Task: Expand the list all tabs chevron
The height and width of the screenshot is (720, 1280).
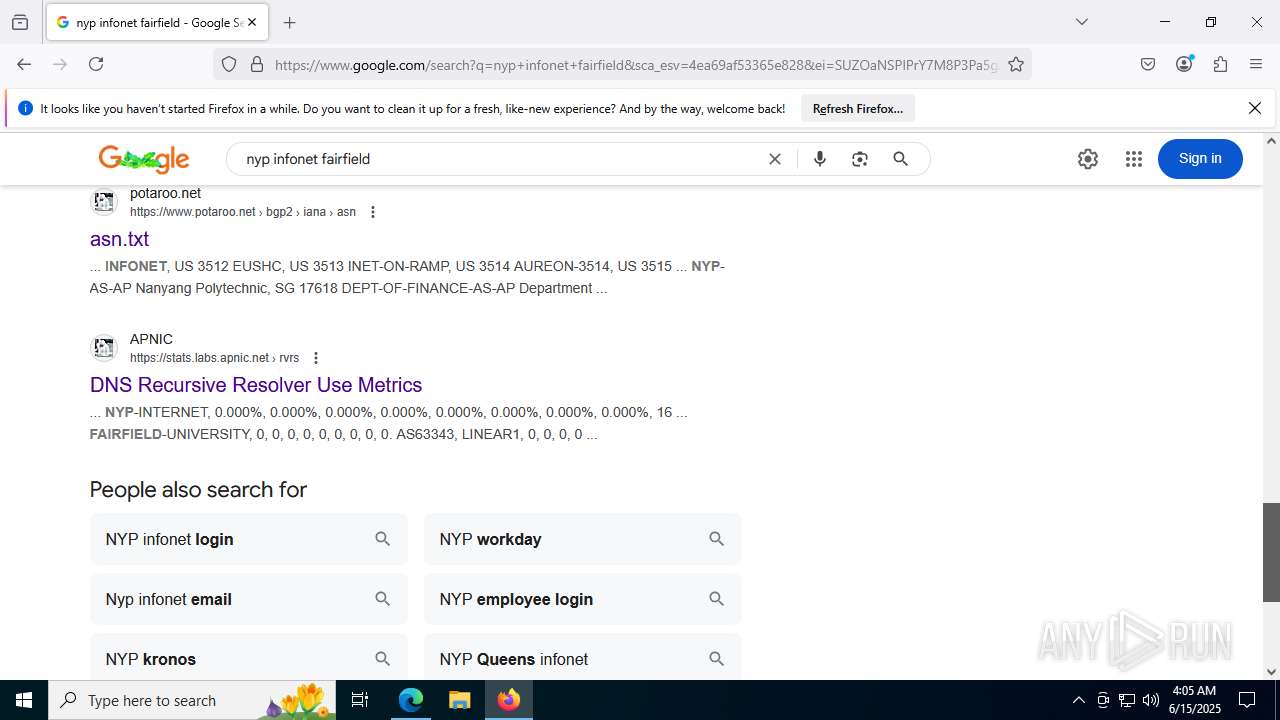Action: point(1081,22)
